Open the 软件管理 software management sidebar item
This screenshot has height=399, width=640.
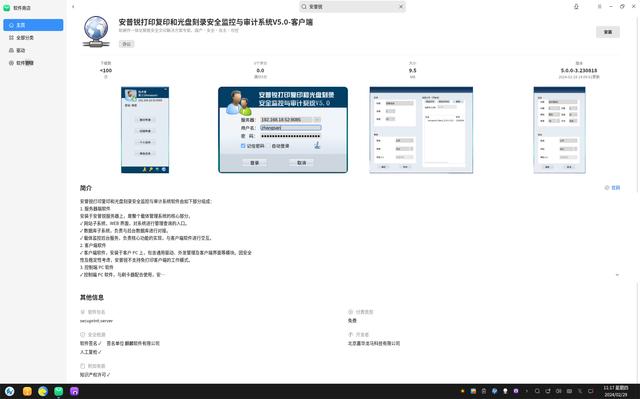click(33, 63)
